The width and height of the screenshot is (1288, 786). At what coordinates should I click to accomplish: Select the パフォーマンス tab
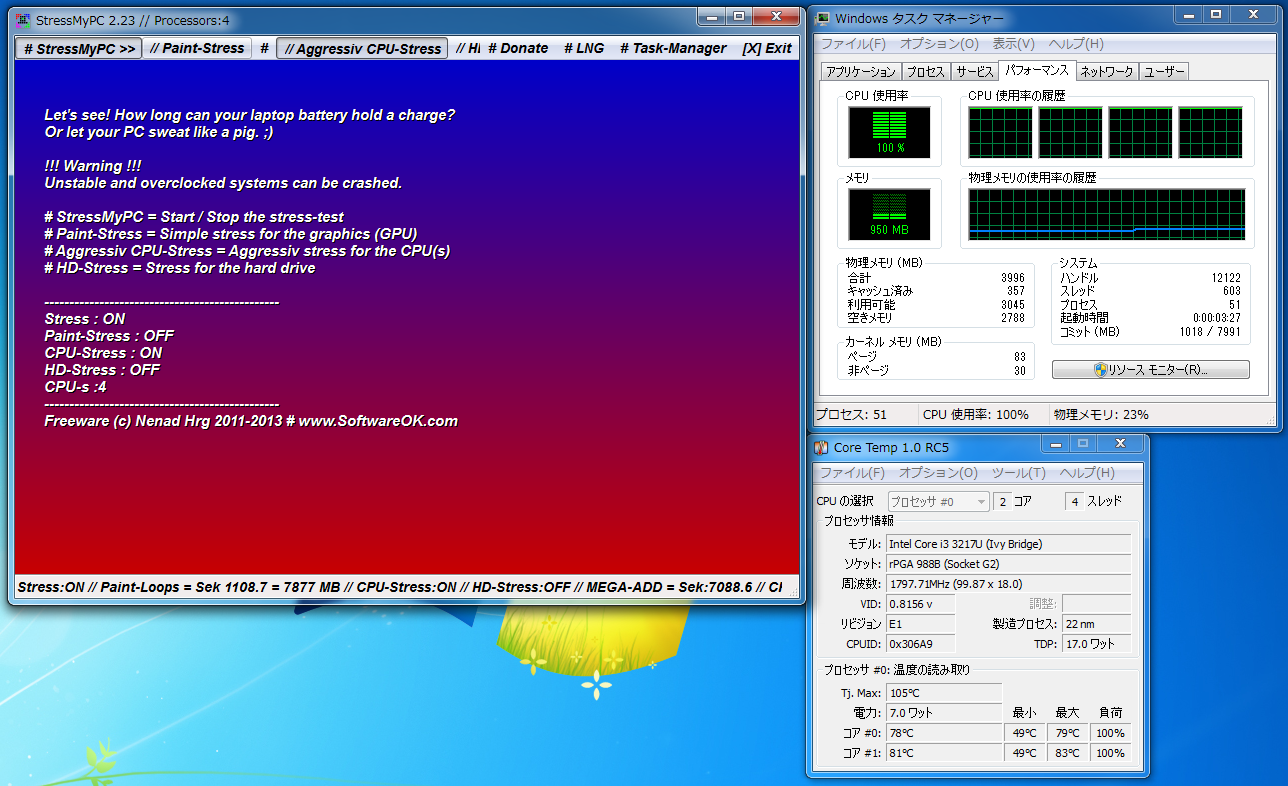1036,71
